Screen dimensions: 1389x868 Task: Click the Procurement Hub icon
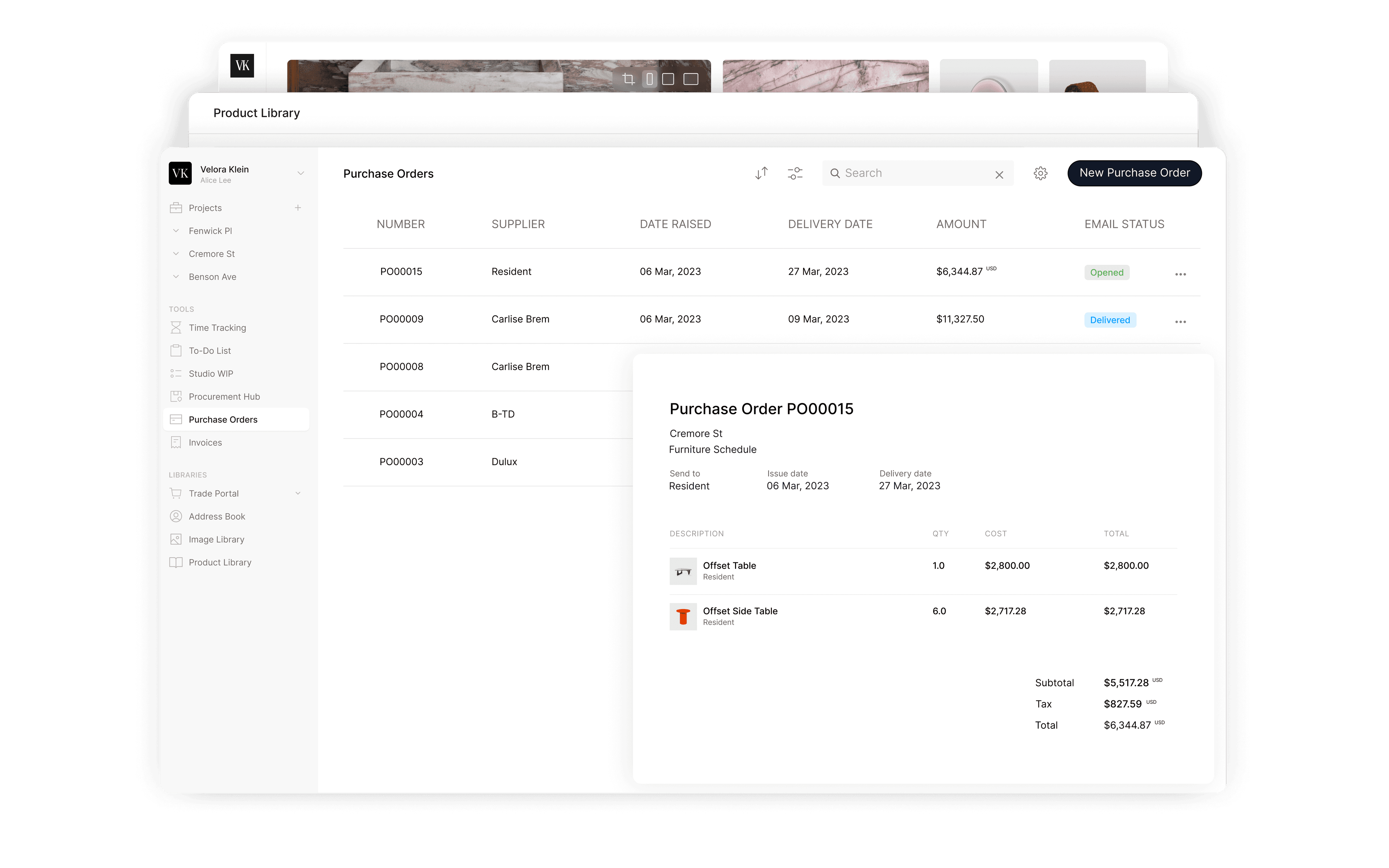[x=176, y=397]
